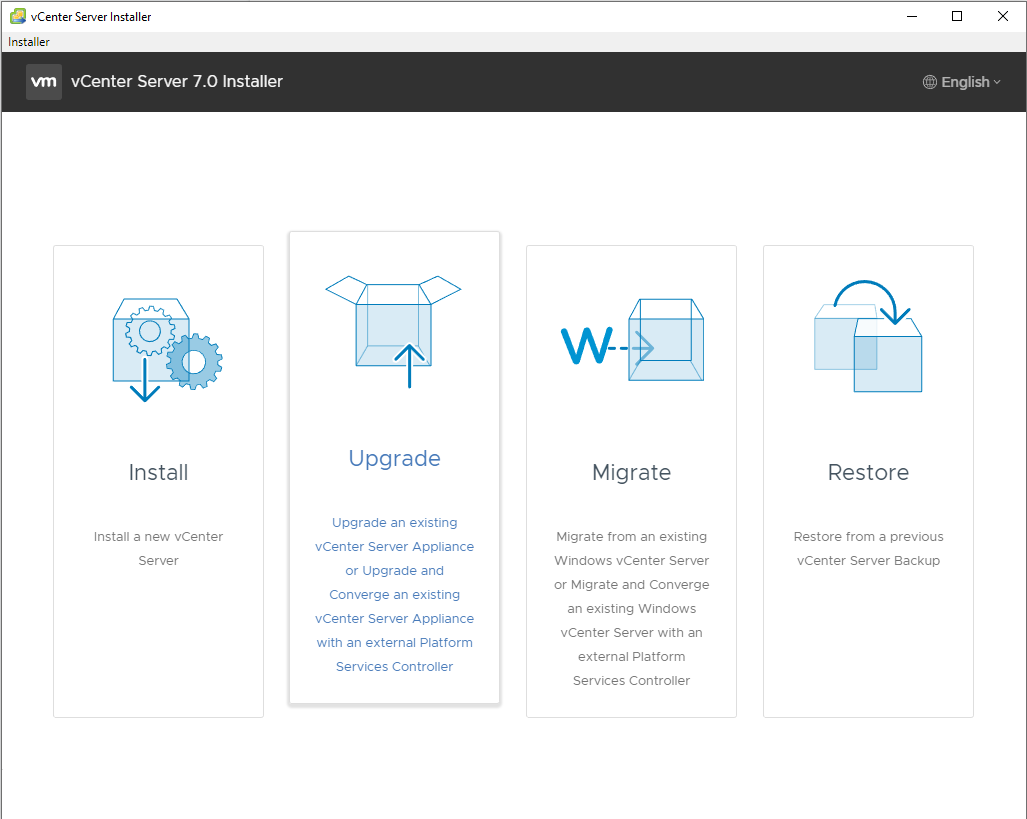Image resolution: width=1027 pixels, height=819 pixels.
Task: Choose the Upgrade heading
Action: click(394, 459)
